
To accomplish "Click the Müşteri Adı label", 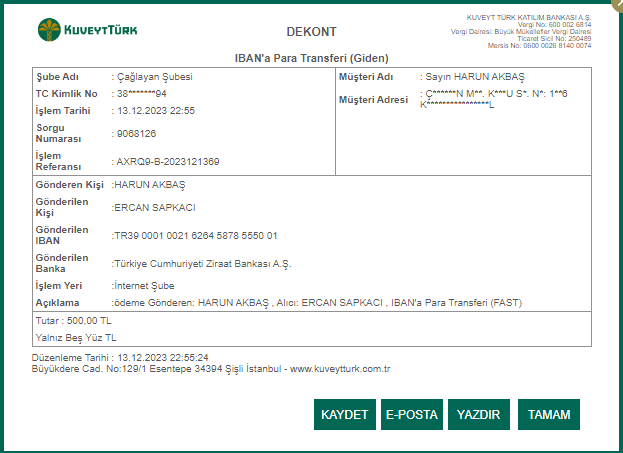I will click(x=366, y=77).
